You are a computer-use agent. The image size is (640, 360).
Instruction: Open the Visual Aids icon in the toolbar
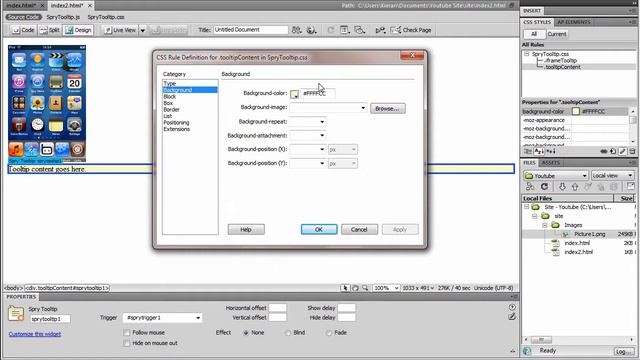(359, 30)
